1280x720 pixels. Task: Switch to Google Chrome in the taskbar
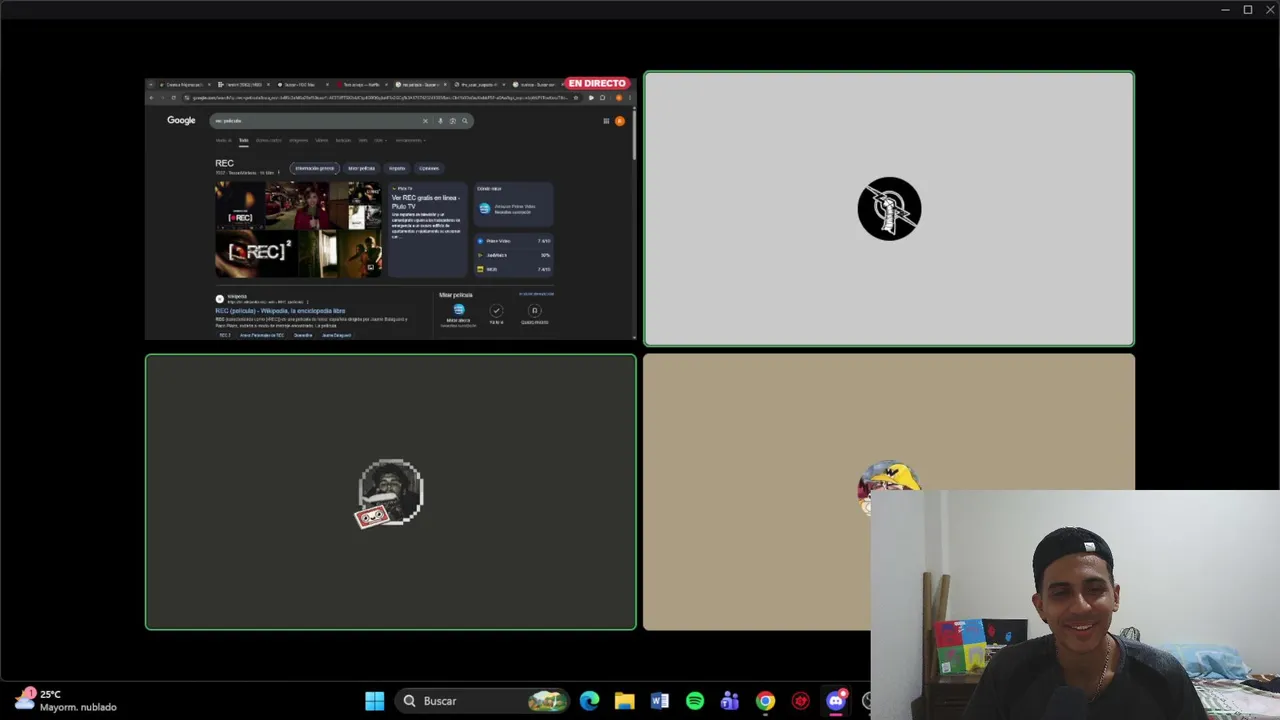coord(765,701)
